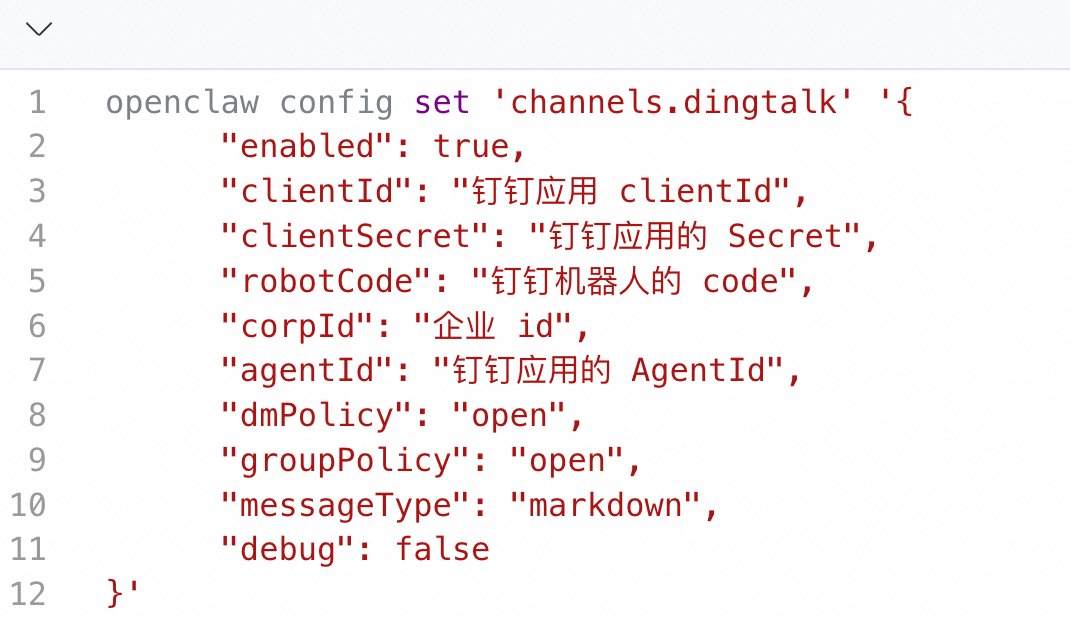Viewport: 1070px width, 618px height.
Task: Click the purple 'set' keyword
Action: (442, 102)
